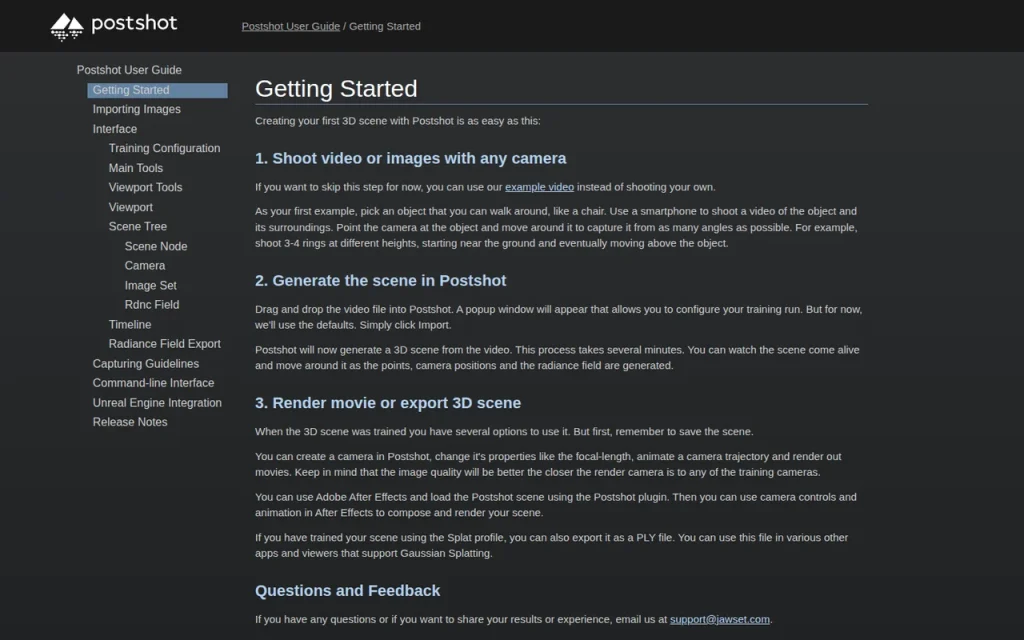Viewport: 1024px width, 640px height.
Task: Open the Image Set page
Action: tap(150, 285)
